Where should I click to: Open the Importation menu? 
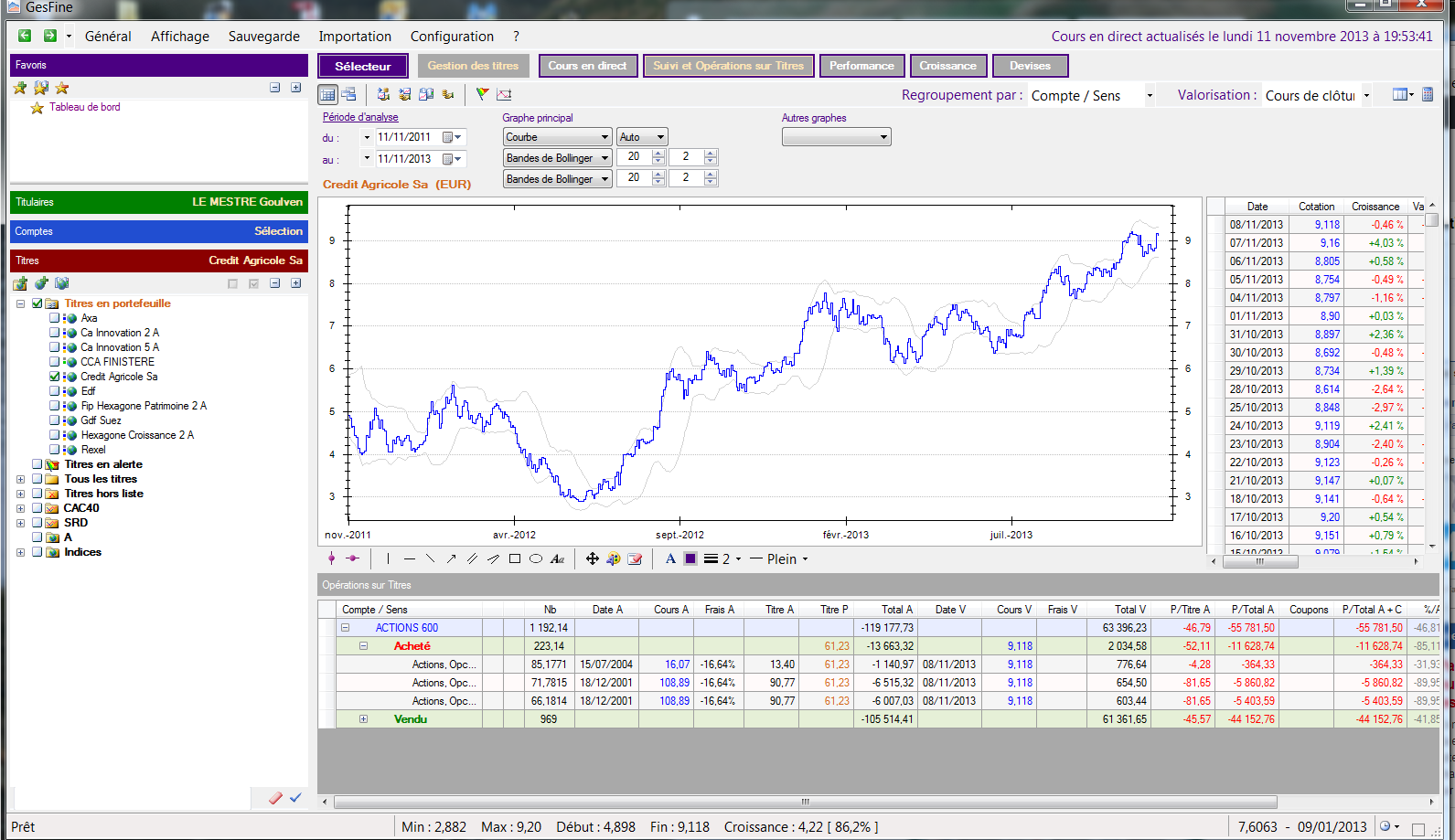pyautogui.click(x=355, y=37)
